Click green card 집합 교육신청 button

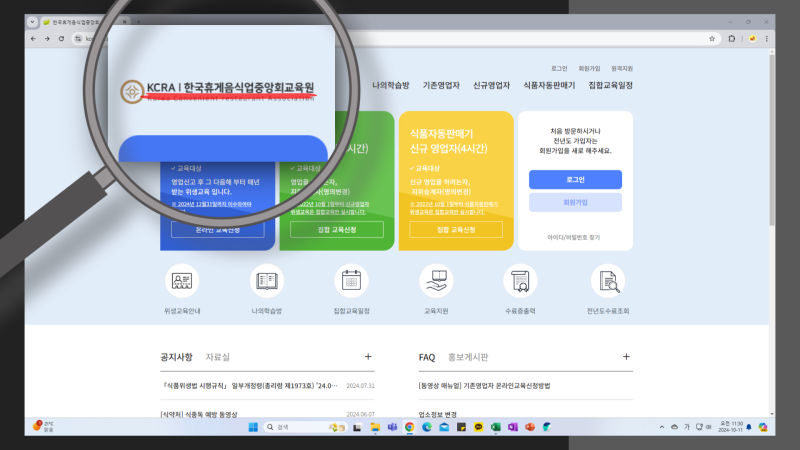(337, 230)
